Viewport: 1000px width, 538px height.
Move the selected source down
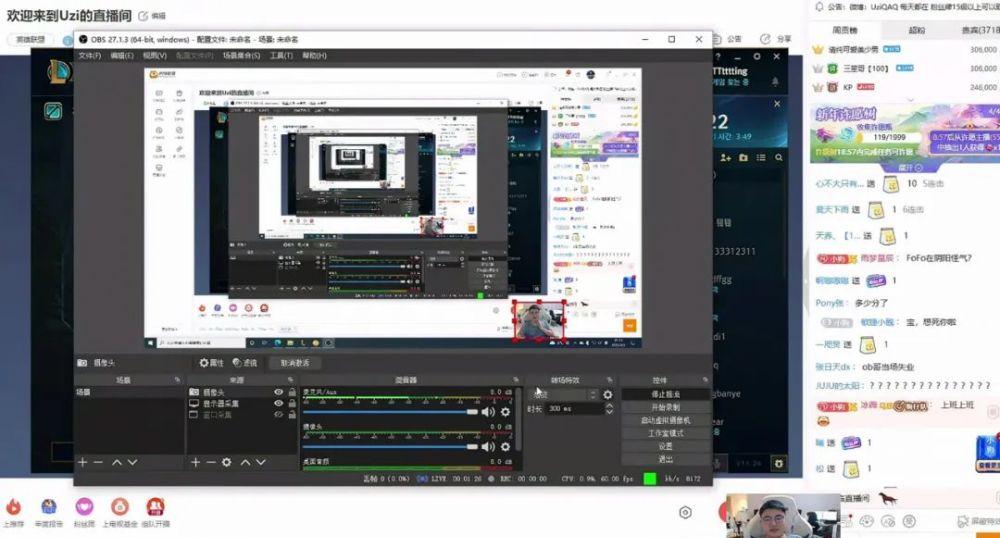coord(260,462)
